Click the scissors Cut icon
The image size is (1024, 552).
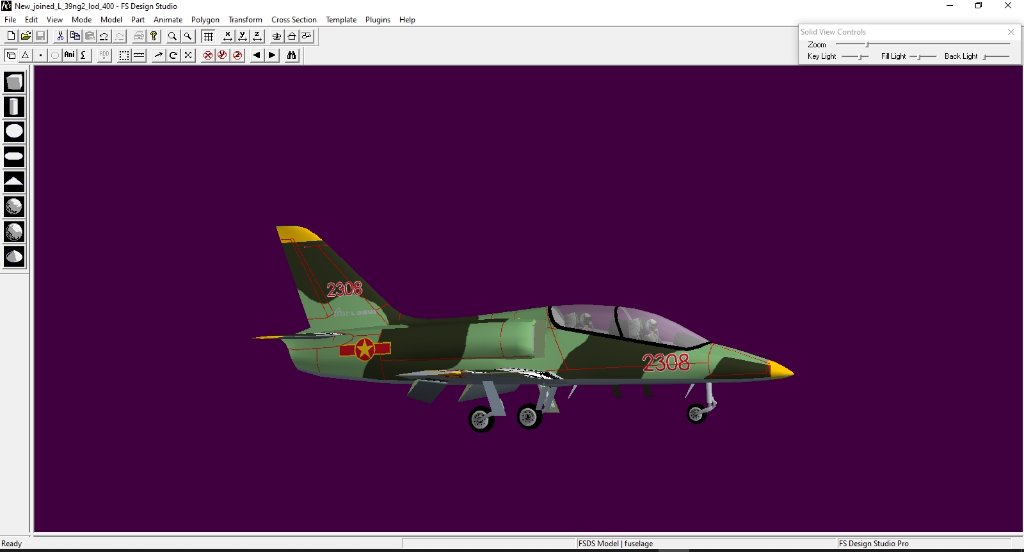[60, 36]
